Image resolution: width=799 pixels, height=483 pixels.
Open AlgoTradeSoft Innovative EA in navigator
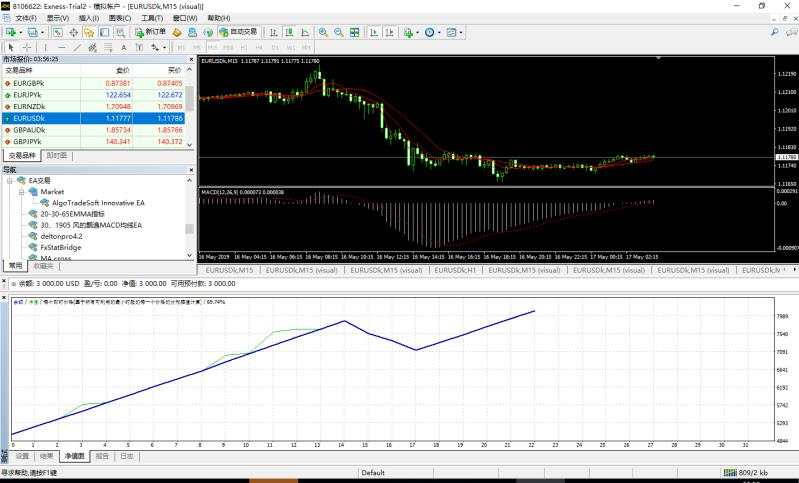pyautogui.click(x=98, y=202)
